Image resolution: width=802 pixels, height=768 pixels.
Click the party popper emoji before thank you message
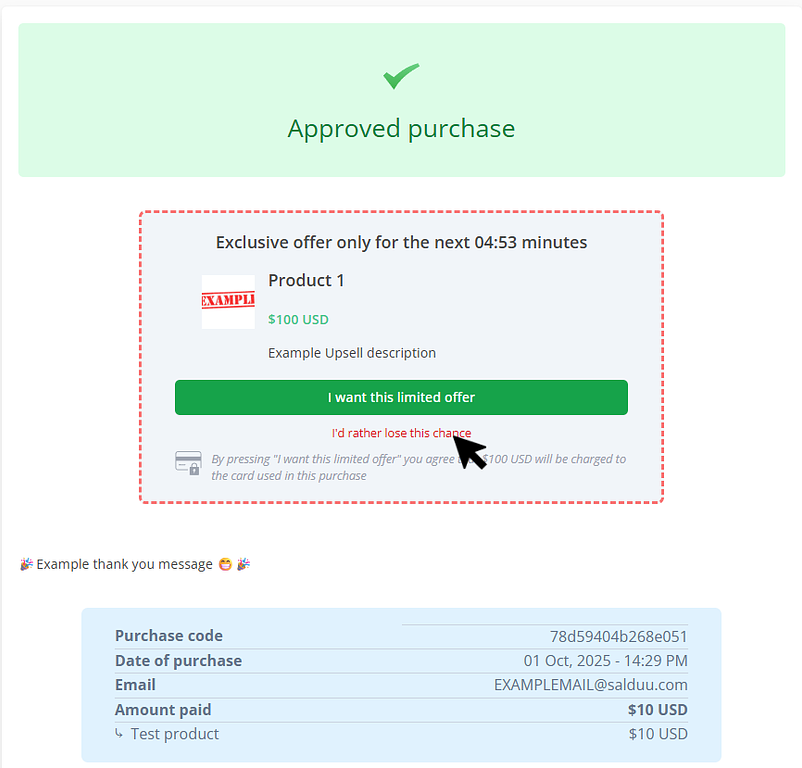tap(26, 564)
